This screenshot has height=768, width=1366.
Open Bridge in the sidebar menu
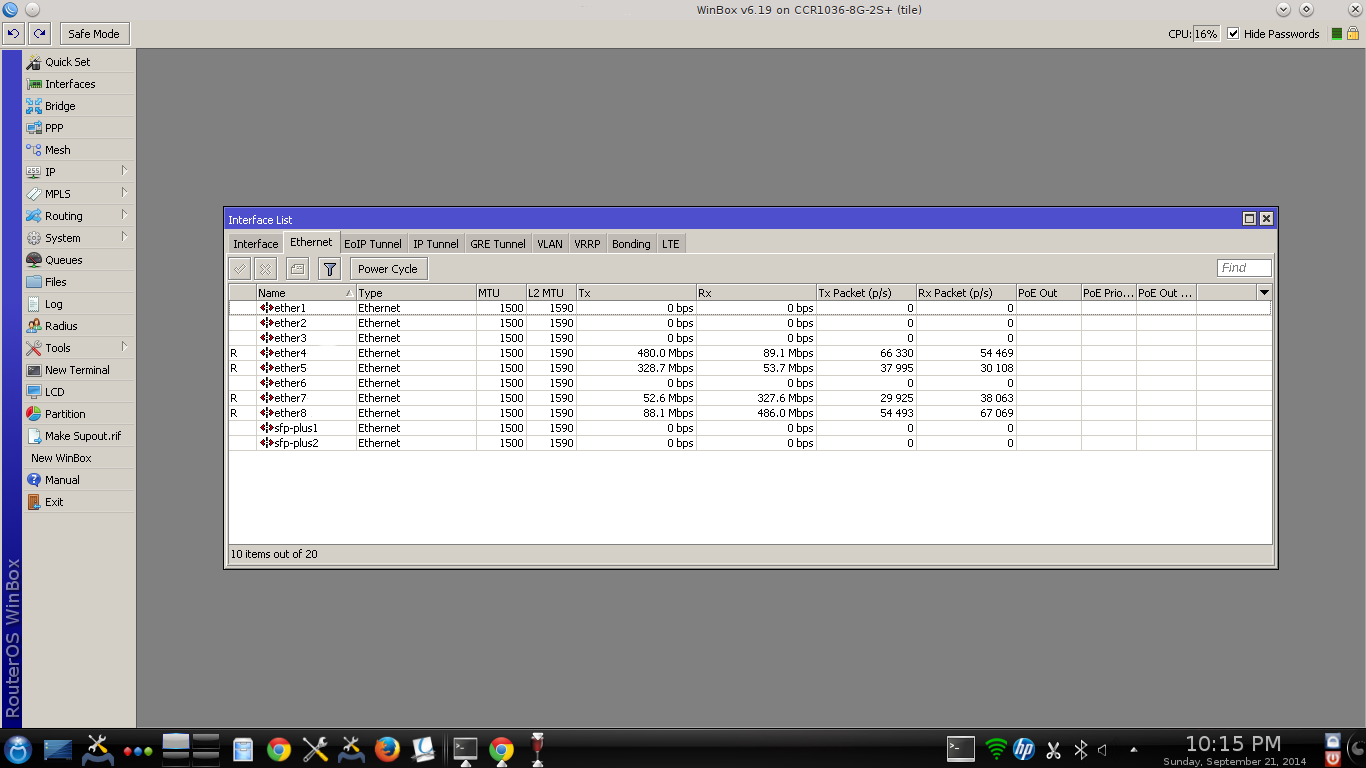click(59, 106)
